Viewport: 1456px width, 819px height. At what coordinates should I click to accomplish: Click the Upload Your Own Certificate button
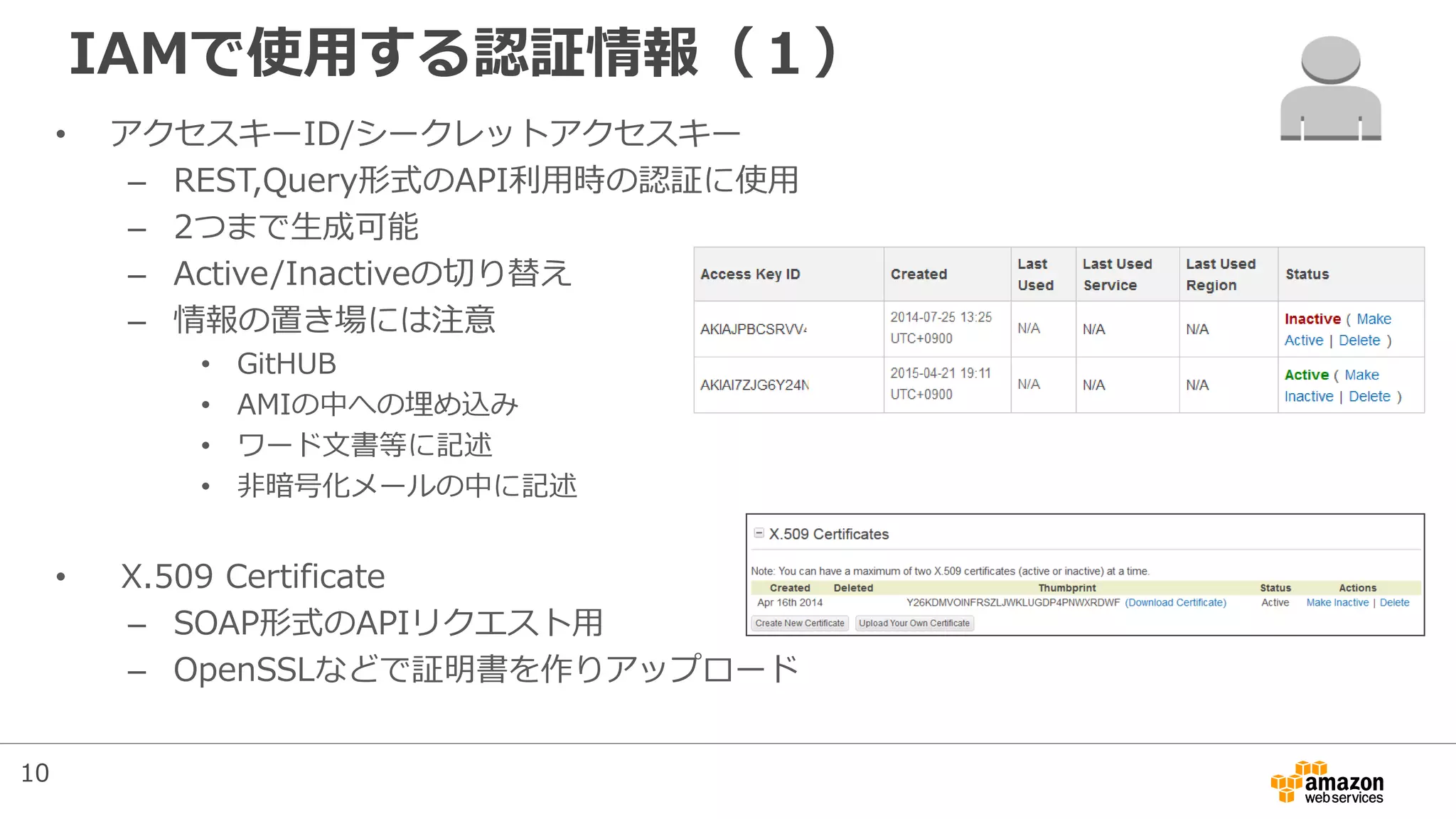click(x=914, y=623)
